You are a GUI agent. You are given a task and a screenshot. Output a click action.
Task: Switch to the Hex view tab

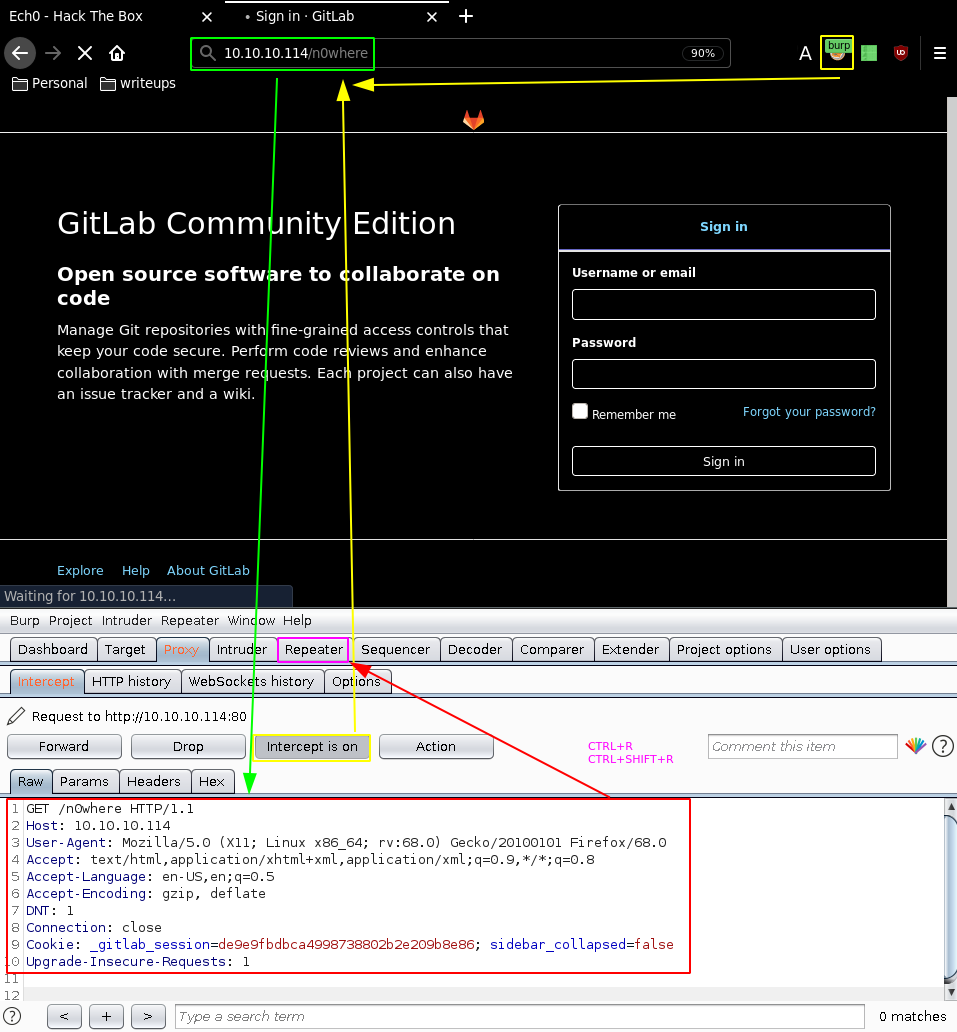[212, 782]
